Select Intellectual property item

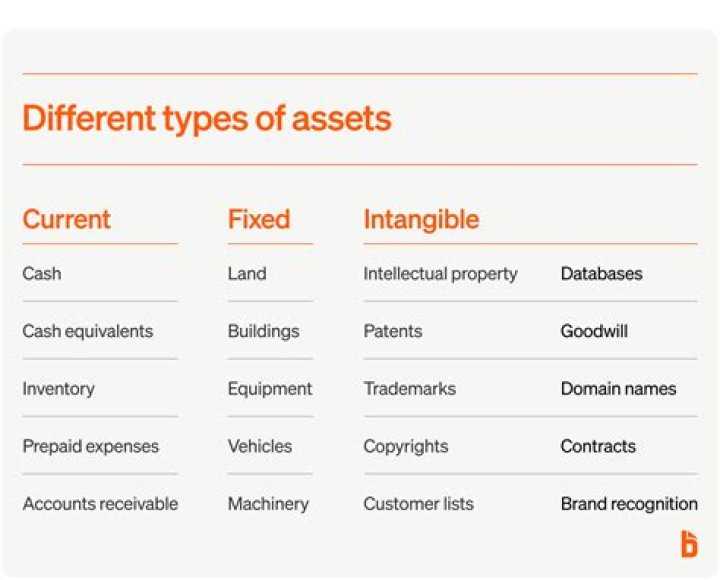440,273
